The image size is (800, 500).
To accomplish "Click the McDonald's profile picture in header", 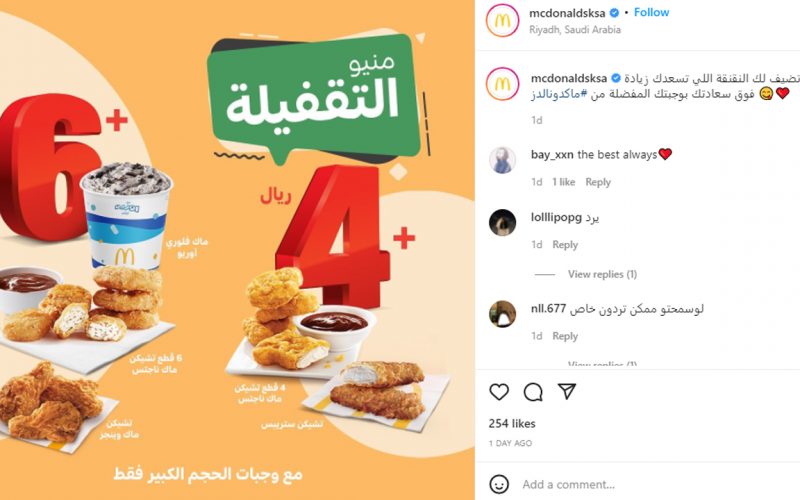I will (502, 20).
